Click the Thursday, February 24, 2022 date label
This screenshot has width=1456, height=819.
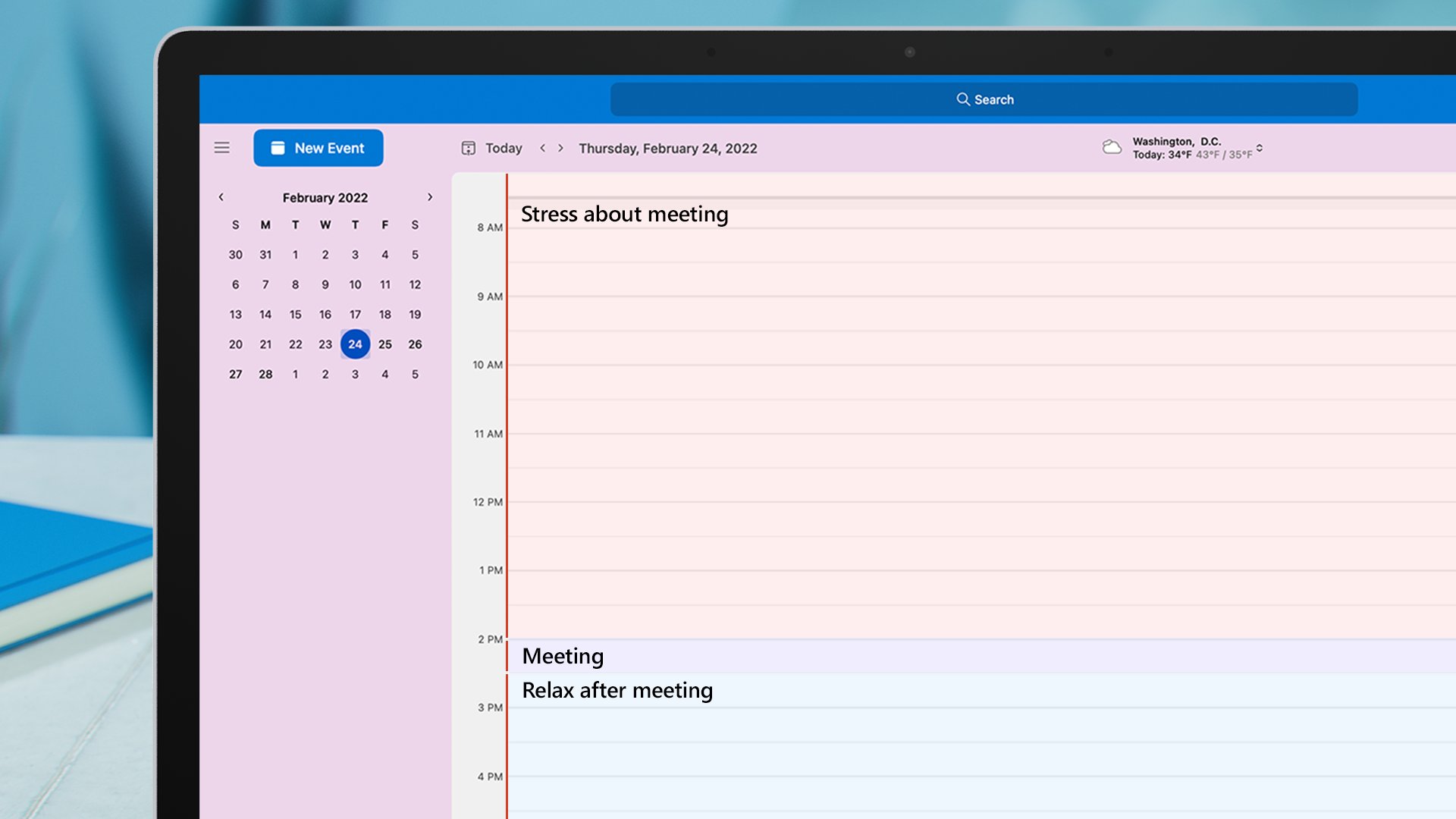coord(667,149)
